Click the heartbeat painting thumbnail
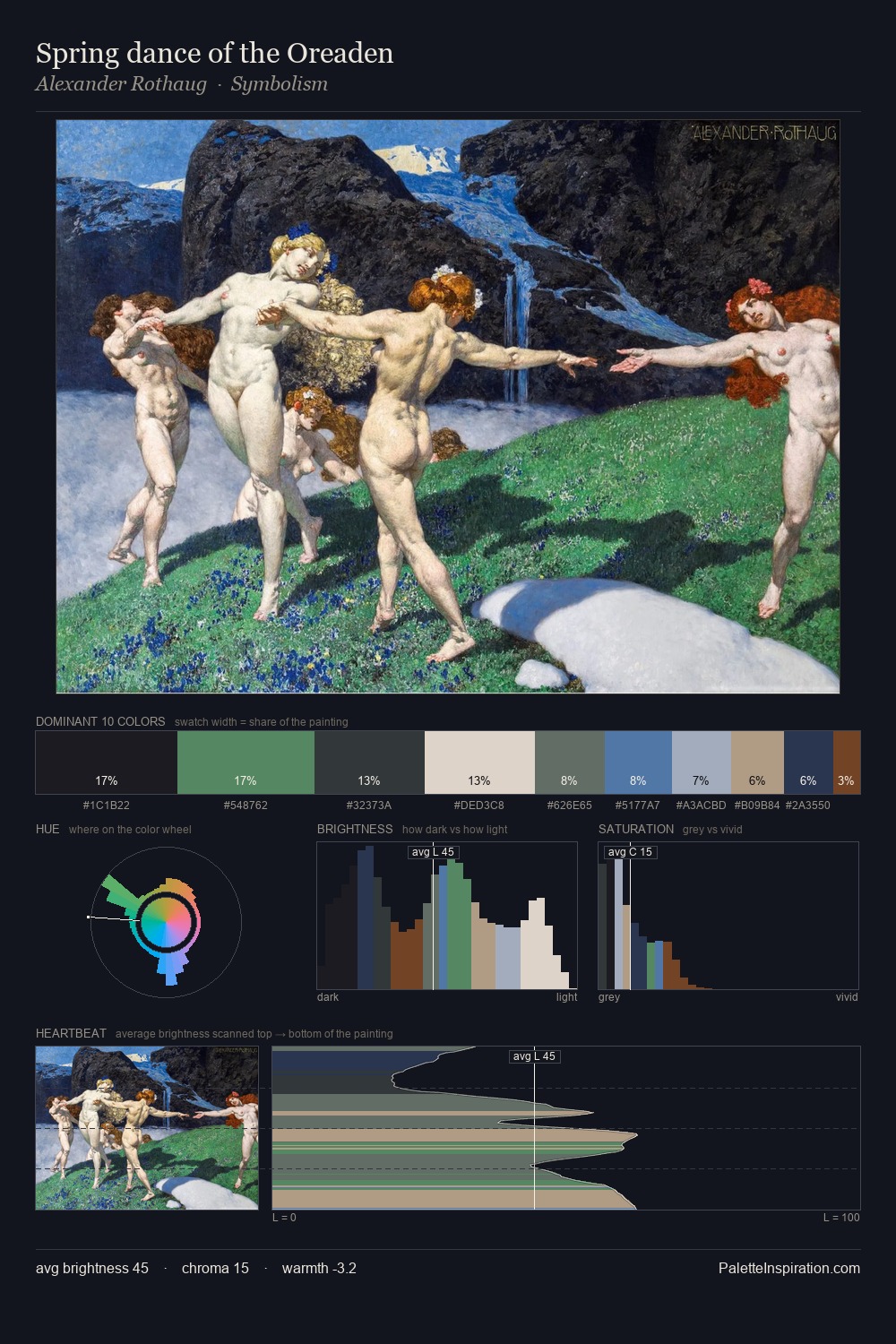 click(147, 1128)
